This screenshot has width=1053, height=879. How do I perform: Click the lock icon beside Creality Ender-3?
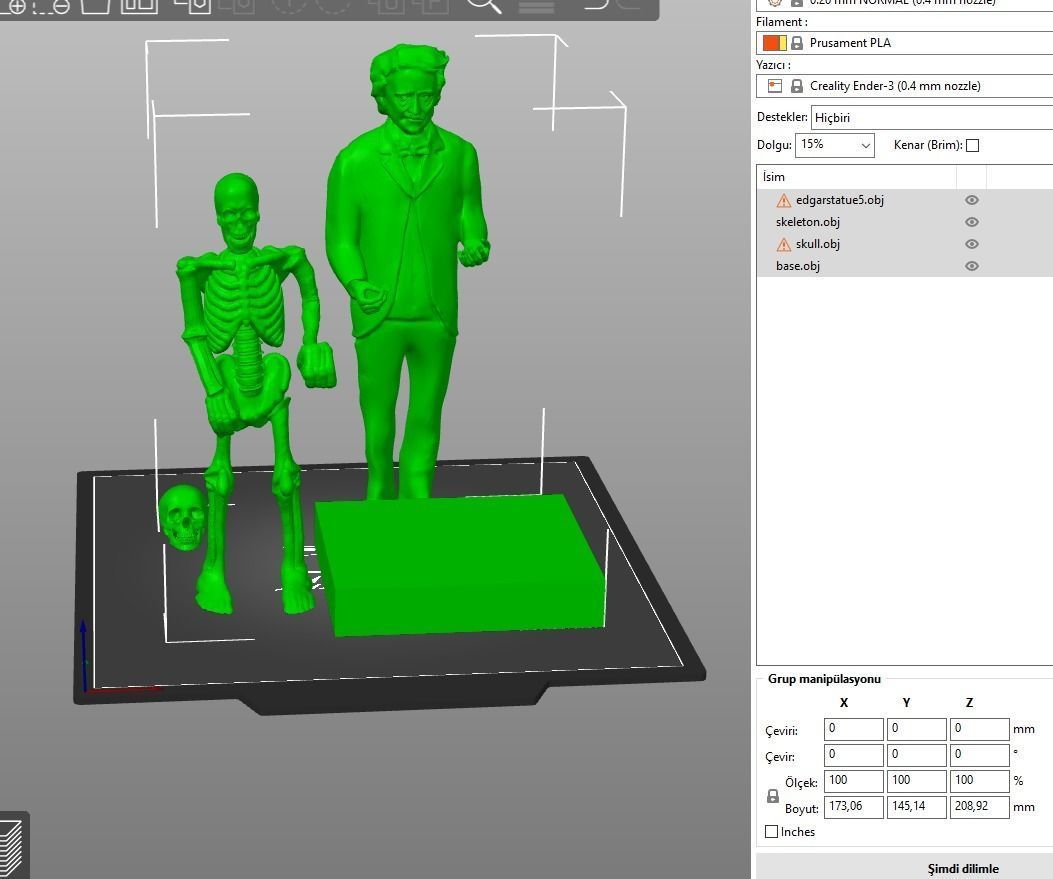[x=796, y=86]
